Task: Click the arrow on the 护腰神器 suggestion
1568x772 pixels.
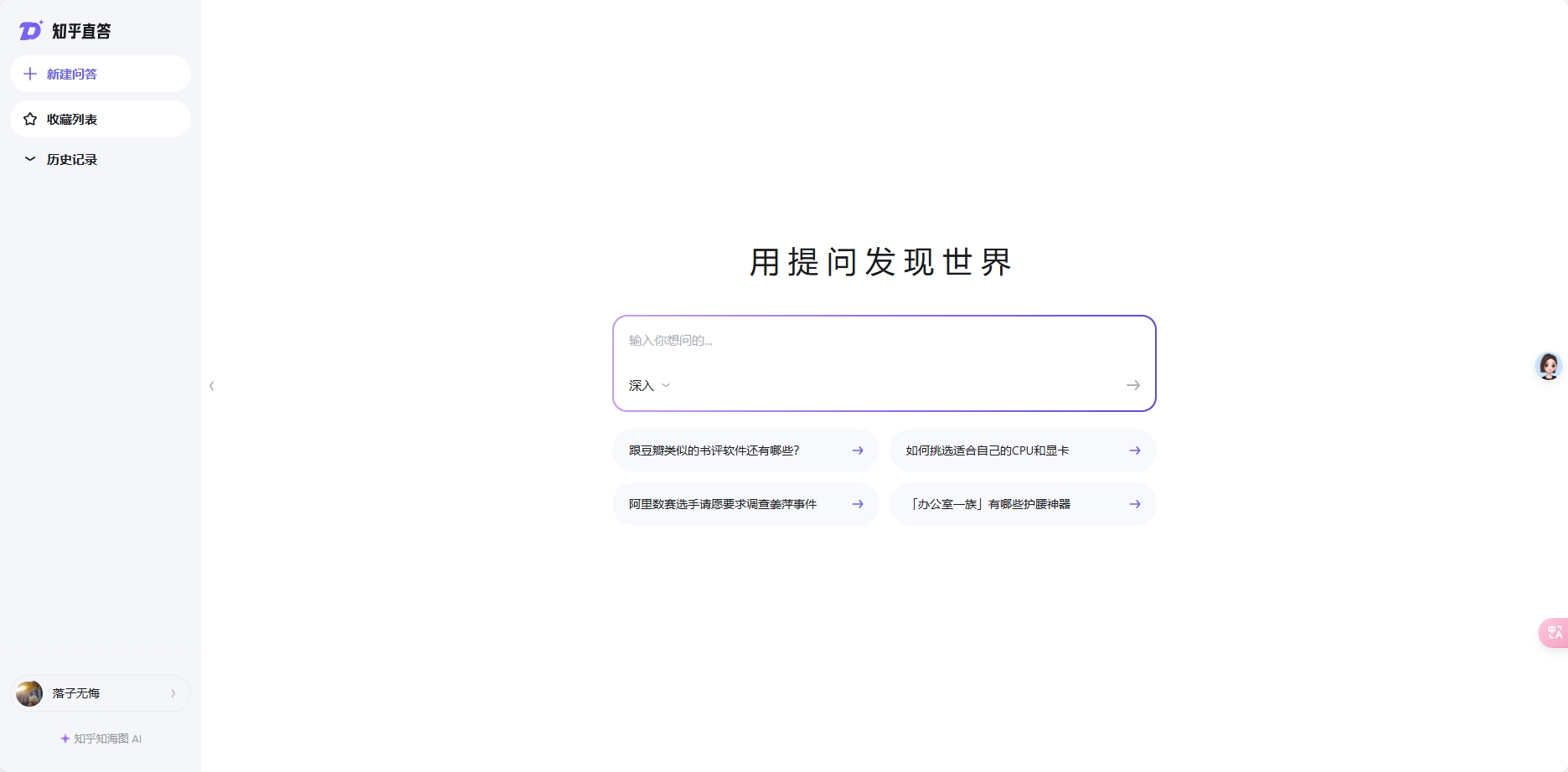Action: (x=1134, y=504)
